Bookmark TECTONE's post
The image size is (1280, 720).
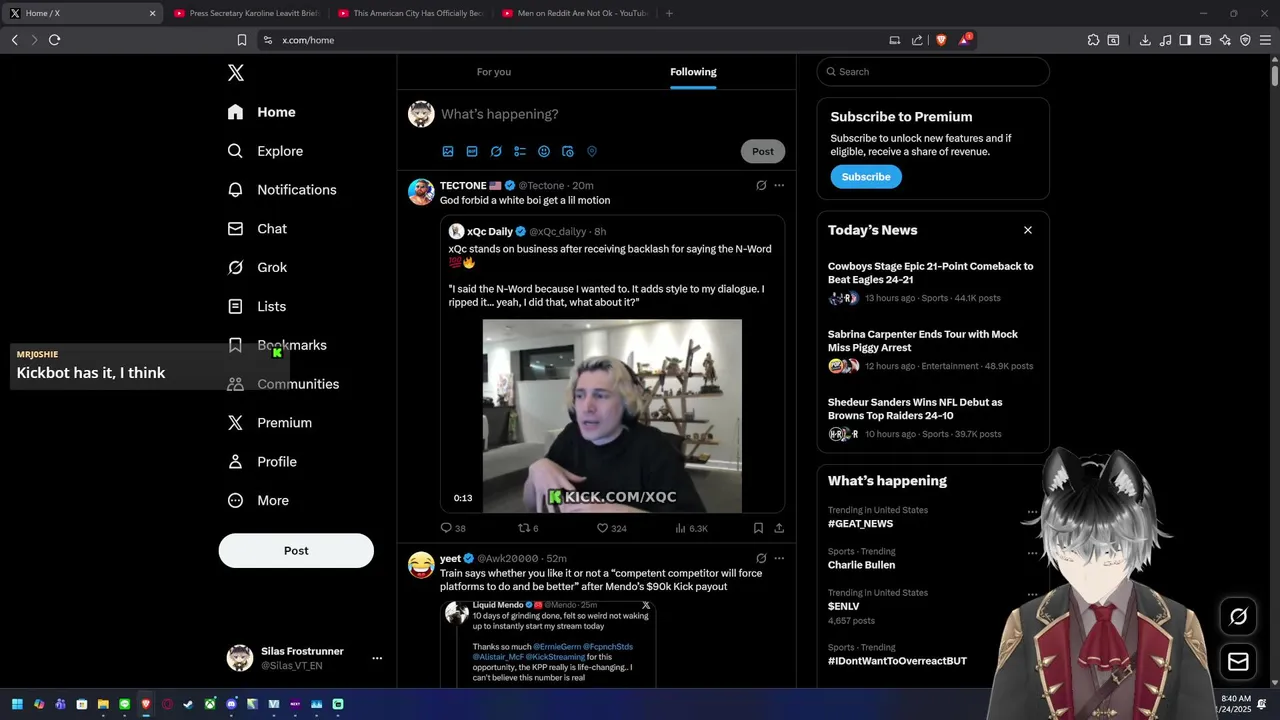(x=758, y=528)
